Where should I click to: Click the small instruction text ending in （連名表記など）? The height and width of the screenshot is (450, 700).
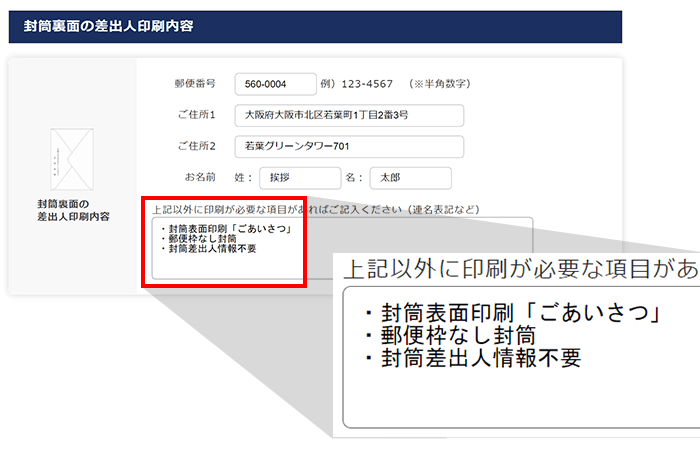[x=316, y=209]
